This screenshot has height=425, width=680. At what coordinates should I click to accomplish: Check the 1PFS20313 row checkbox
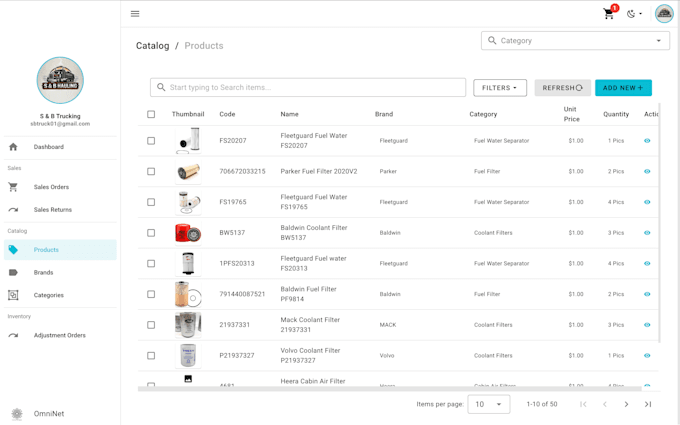click(x=151, y=263)
